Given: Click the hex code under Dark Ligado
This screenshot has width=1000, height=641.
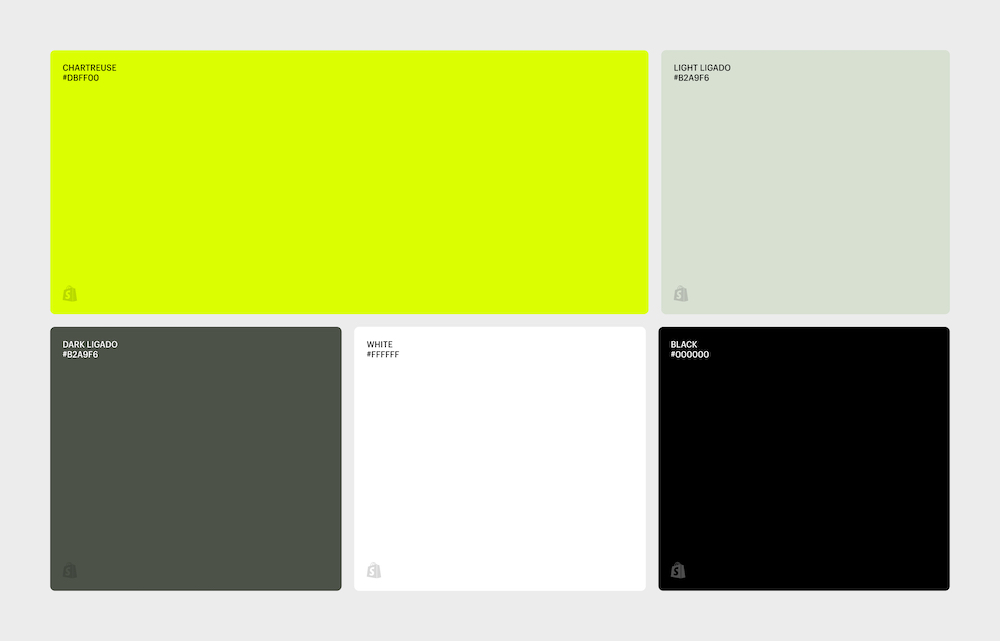Looking at the screenshot, I should point(80,354).
